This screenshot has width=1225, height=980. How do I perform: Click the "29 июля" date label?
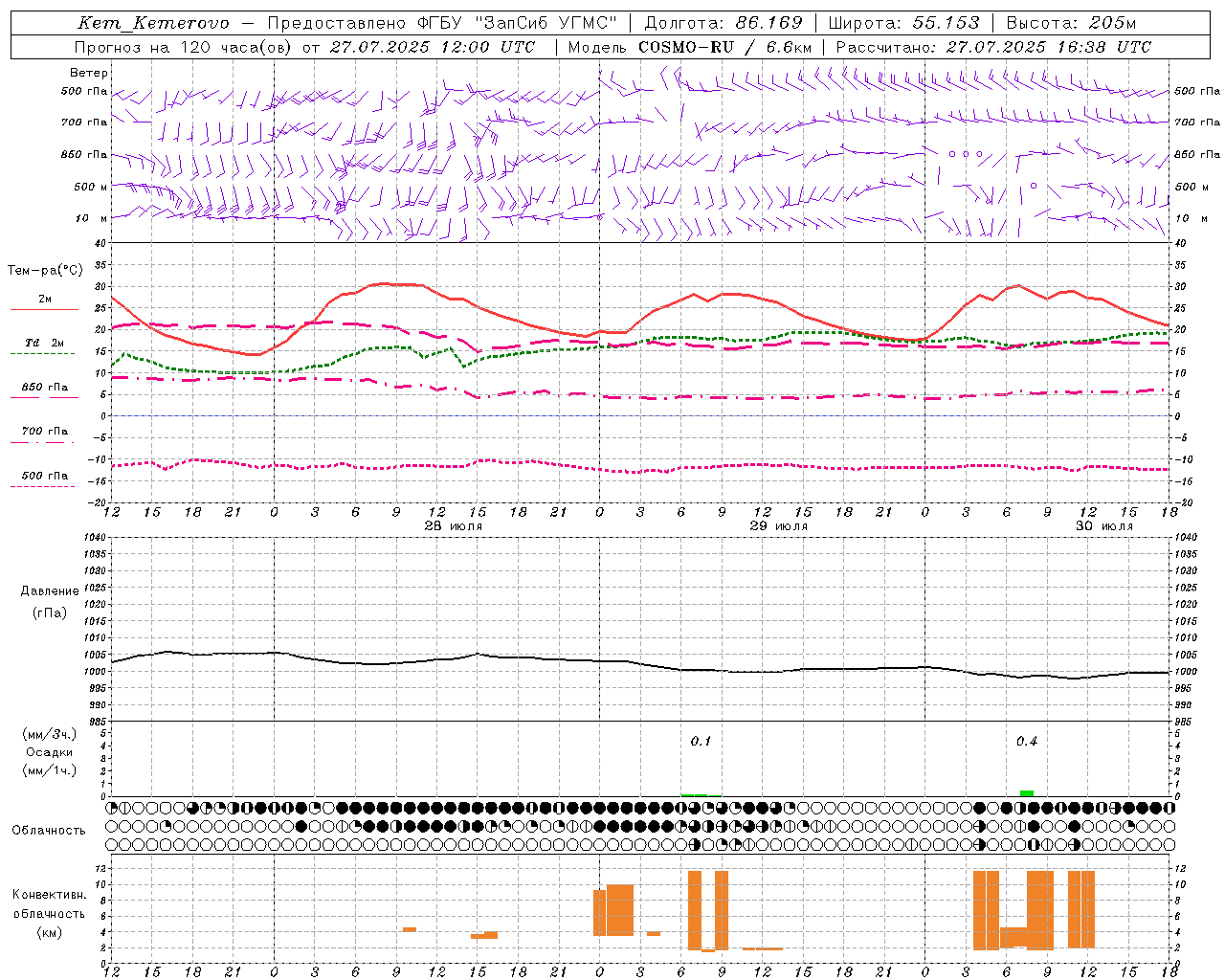pos(778,526)
